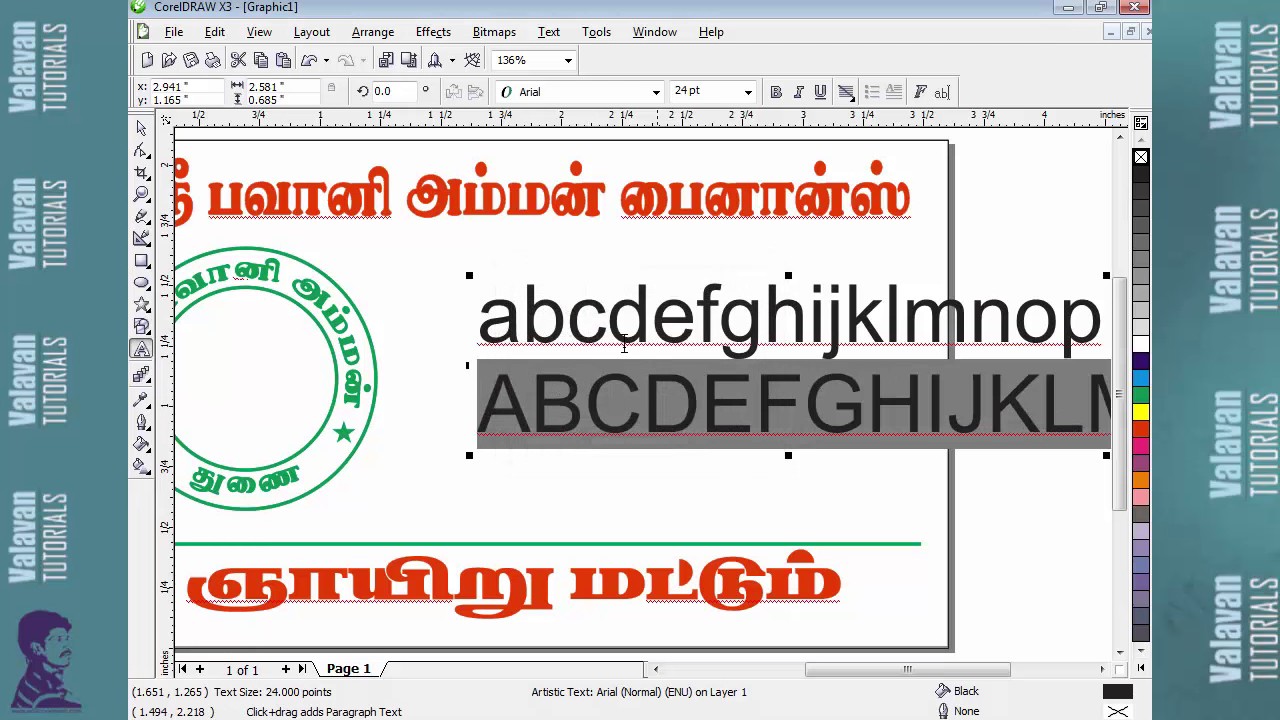This screenshot has height=720, width=1280.
Task: Open the Effects menu
Action: (x=433, y=32)
